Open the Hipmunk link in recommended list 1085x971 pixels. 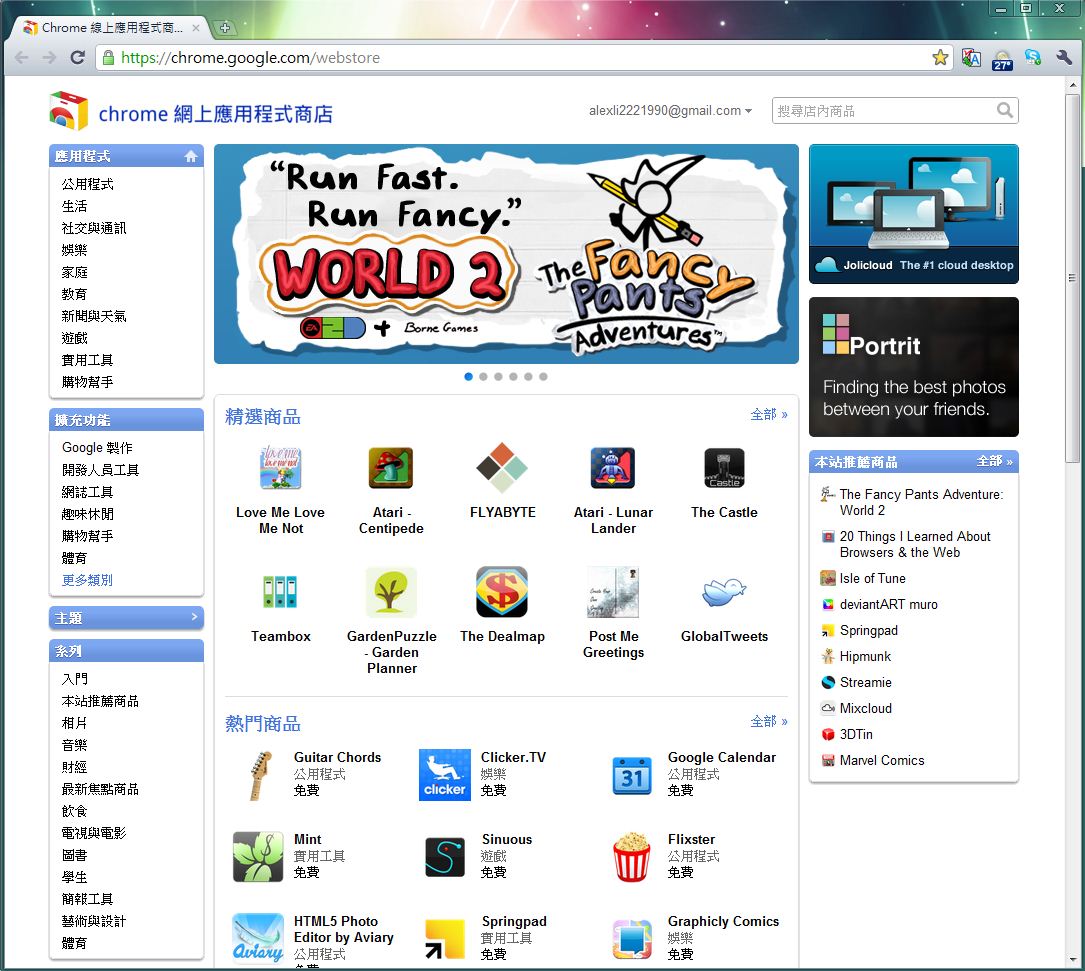pos(865,656)
